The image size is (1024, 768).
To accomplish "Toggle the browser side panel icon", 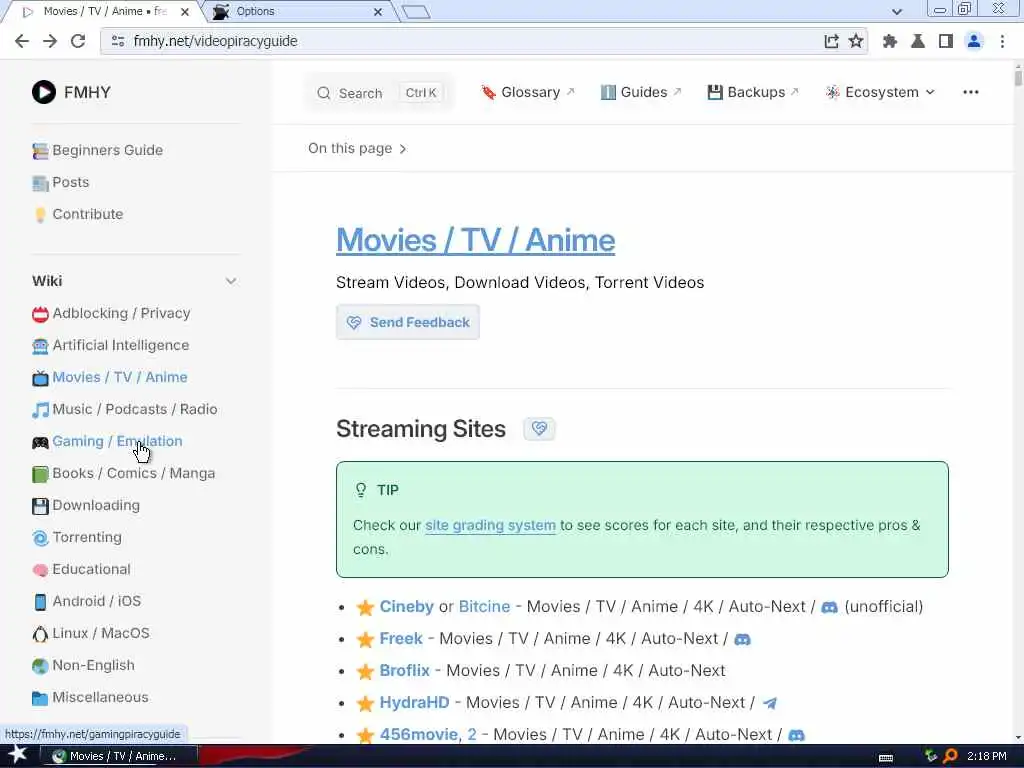I will tap(945, 41).
